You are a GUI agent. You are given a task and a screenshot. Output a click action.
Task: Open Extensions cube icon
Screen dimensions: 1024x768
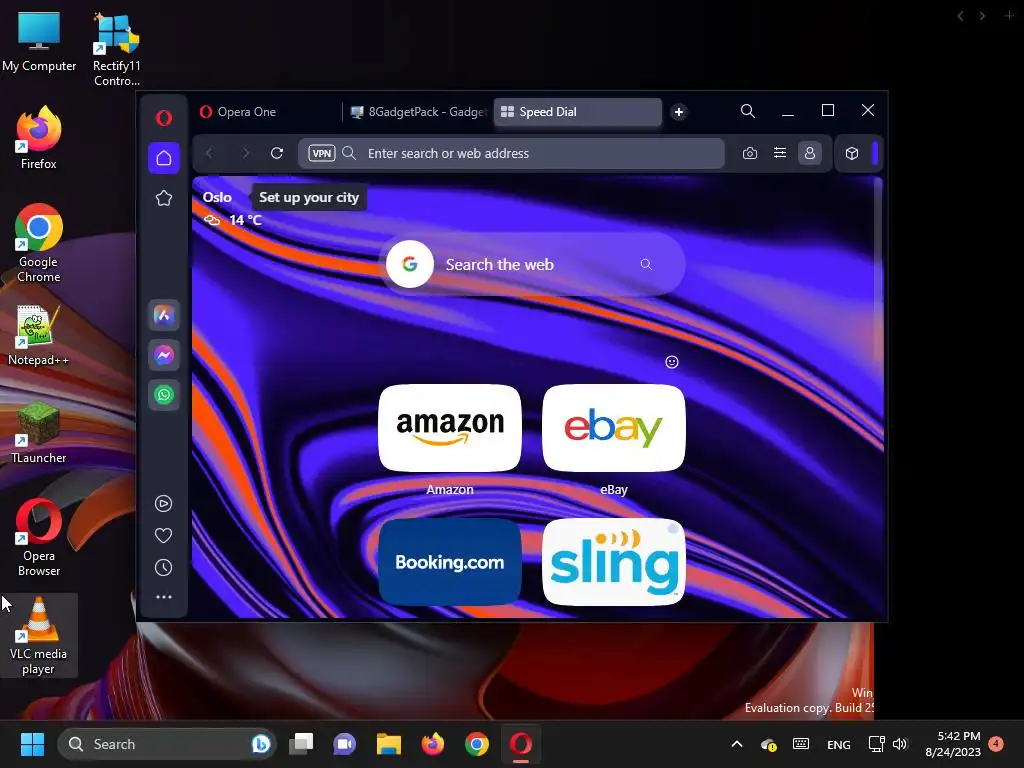[x=852, y=153]
